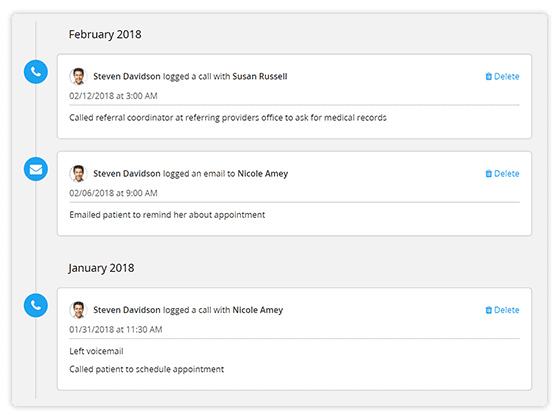Open Nicole Amey's name in the call entry

[x=258, y=310]
